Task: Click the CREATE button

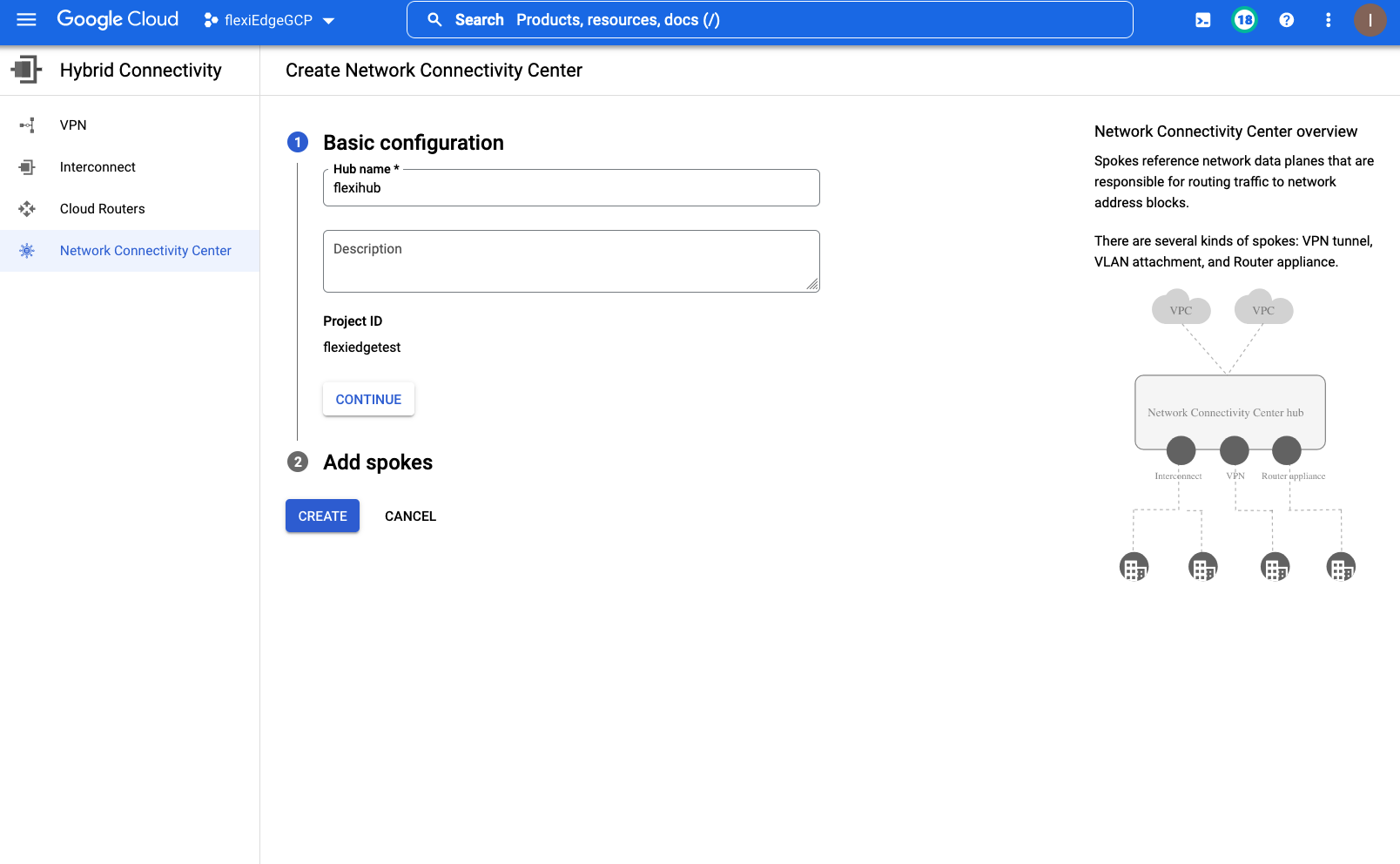Action: [322, 516]
